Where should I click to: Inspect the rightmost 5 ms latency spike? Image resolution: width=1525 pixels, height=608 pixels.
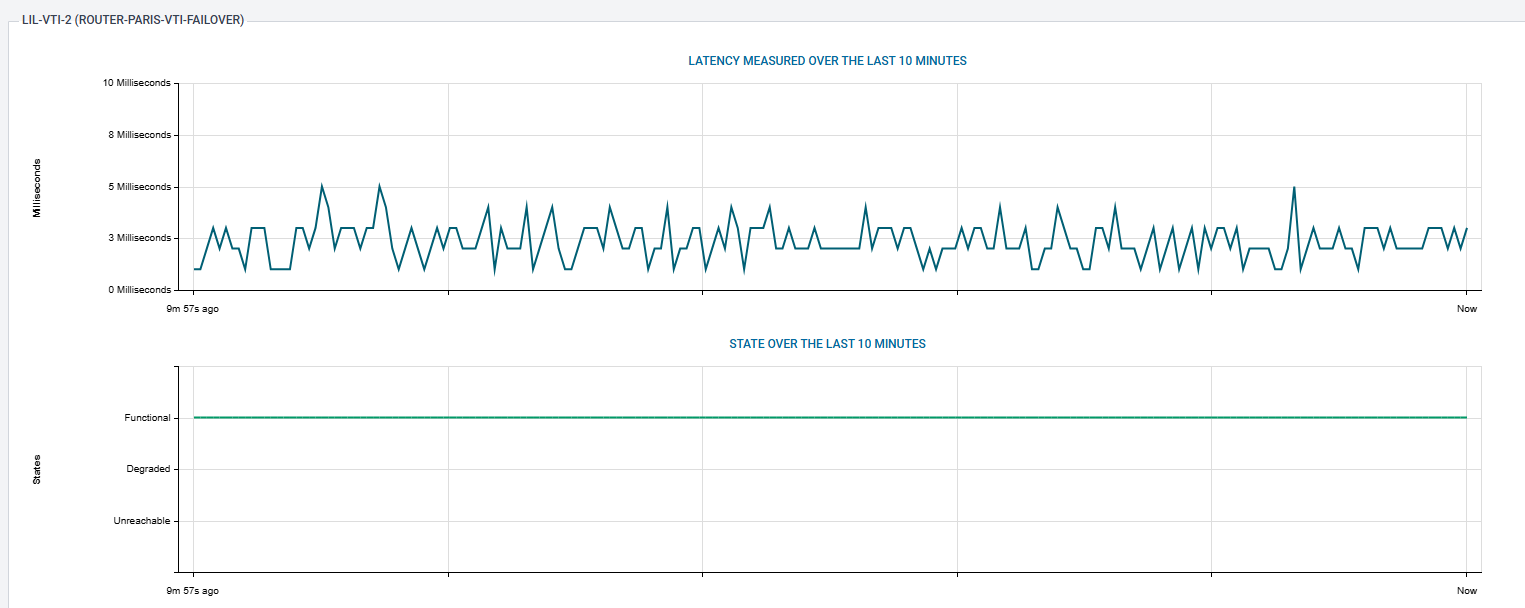pos(1294,188)
